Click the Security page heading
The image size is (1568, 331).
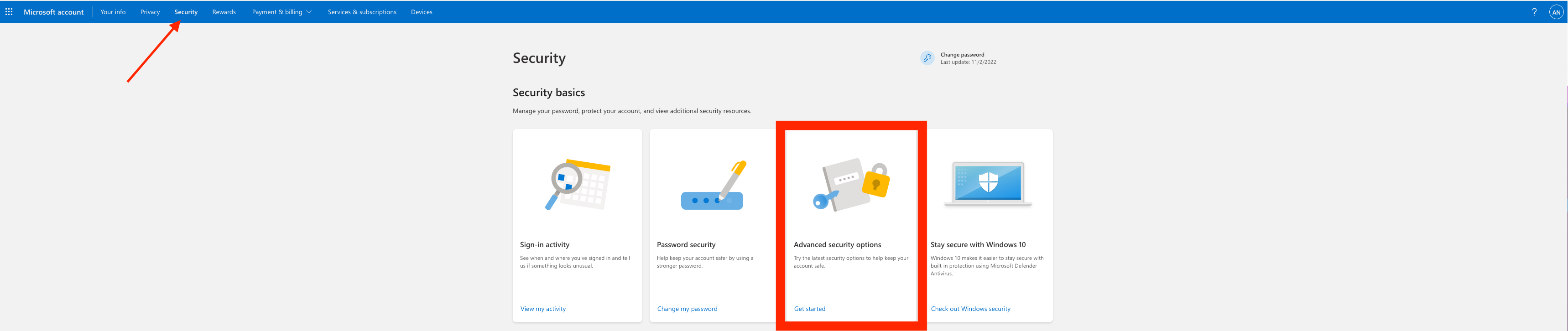tap(539, 58)
